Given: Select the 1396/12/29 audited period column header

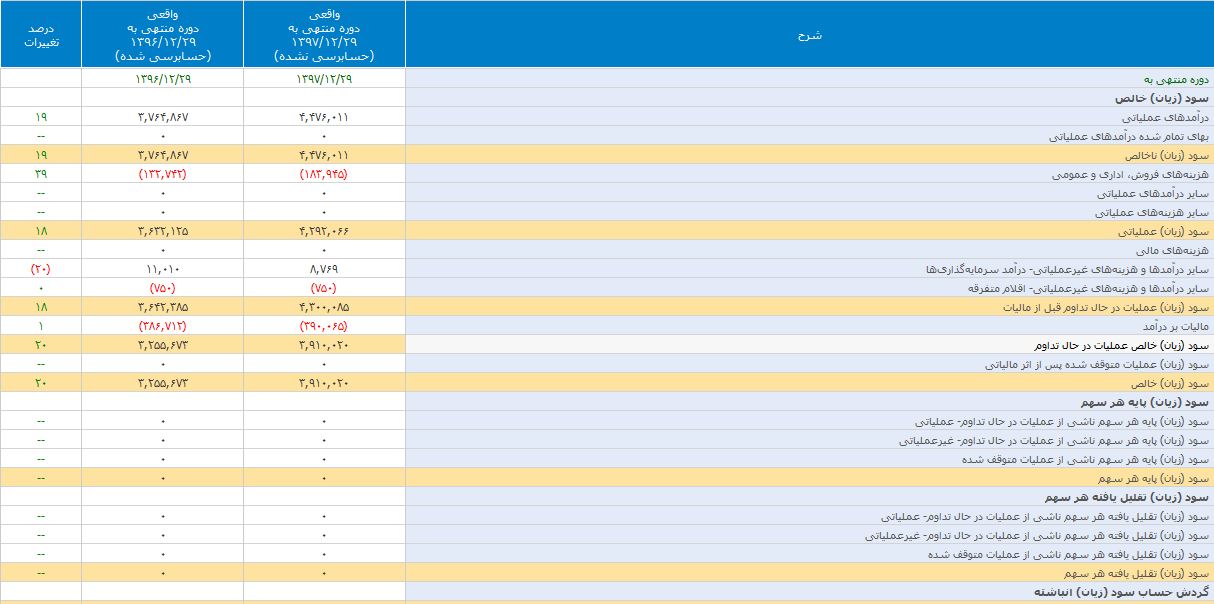Looking at the screenshot, I should (162, 35).
